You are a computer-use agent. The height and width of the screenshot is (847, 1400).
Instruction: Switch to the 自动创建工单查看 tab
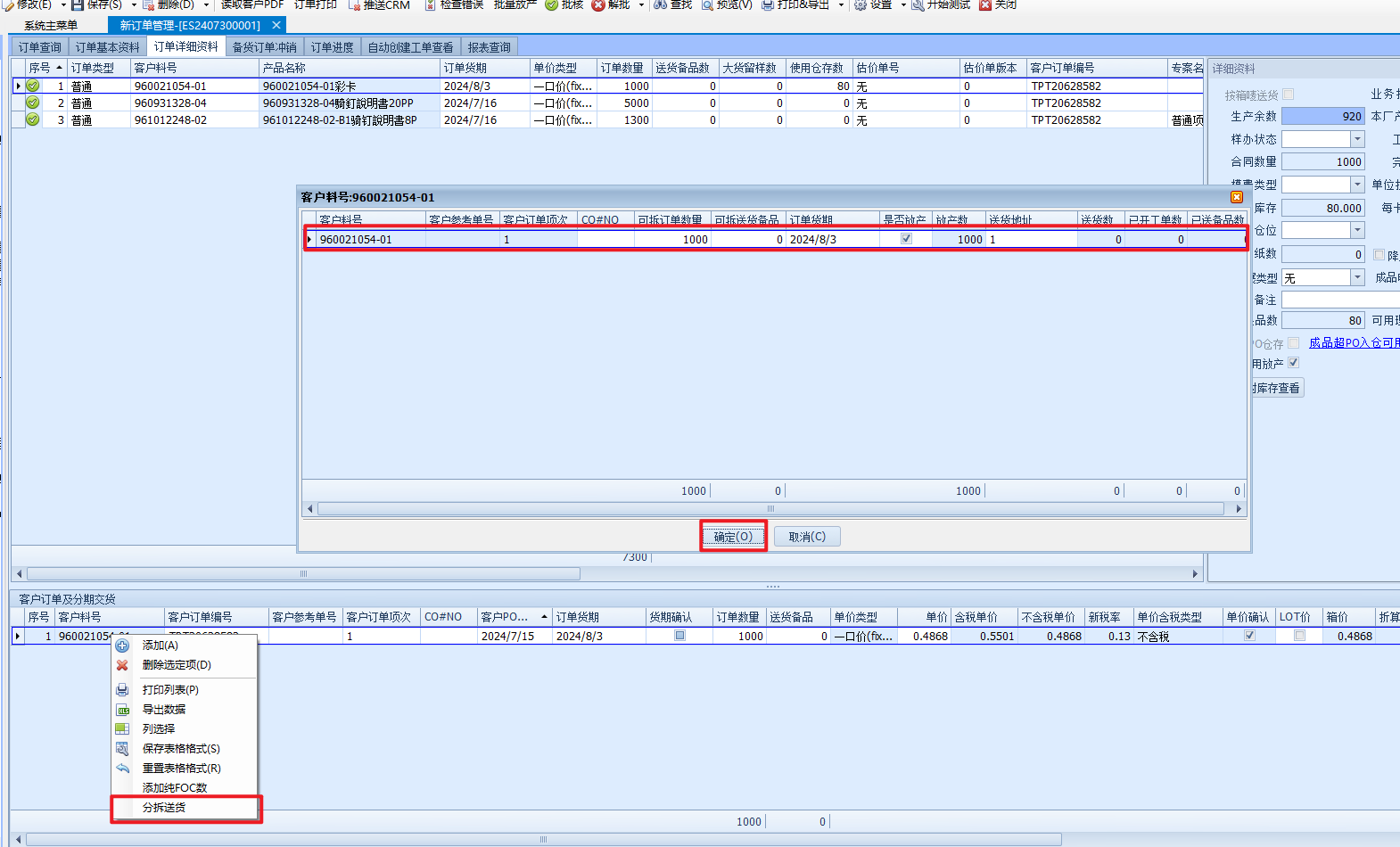point(410,47)
